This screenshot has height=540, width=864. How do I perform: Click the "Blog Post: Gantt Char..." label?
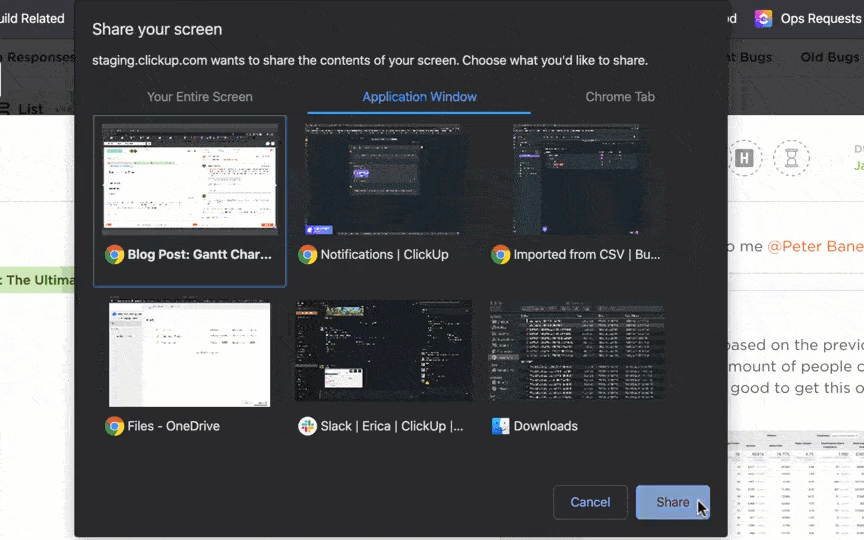click(x=199, y=255)
